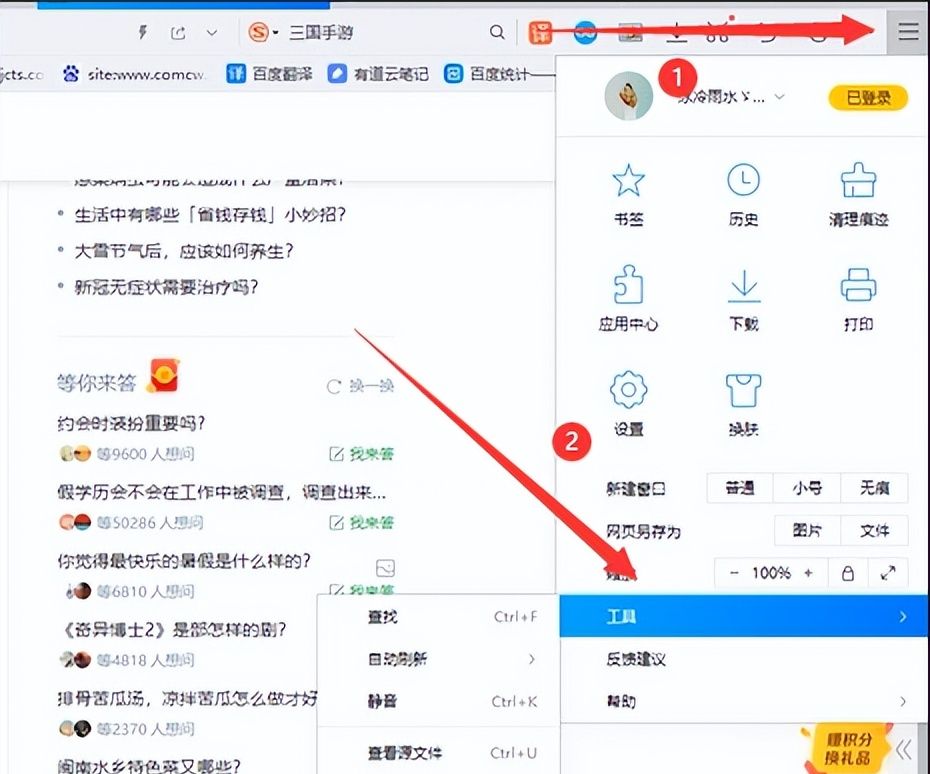This screenshot has width=930, height=774.
Task: Click the zoom lock padlock icon
Action: (x=846, y=573)
